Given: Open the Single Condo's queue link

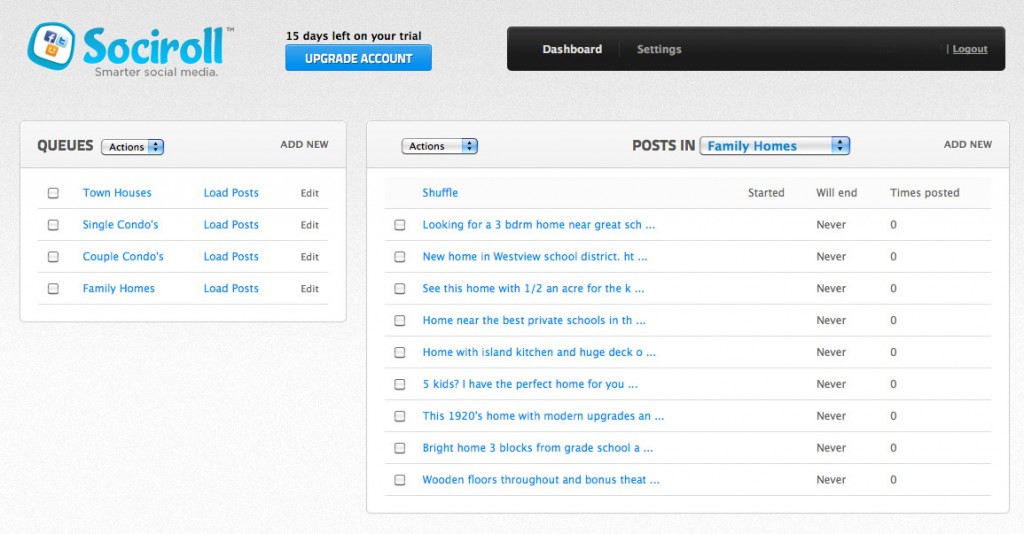Looking at the screenshot, I should click(x=120, y=225).
